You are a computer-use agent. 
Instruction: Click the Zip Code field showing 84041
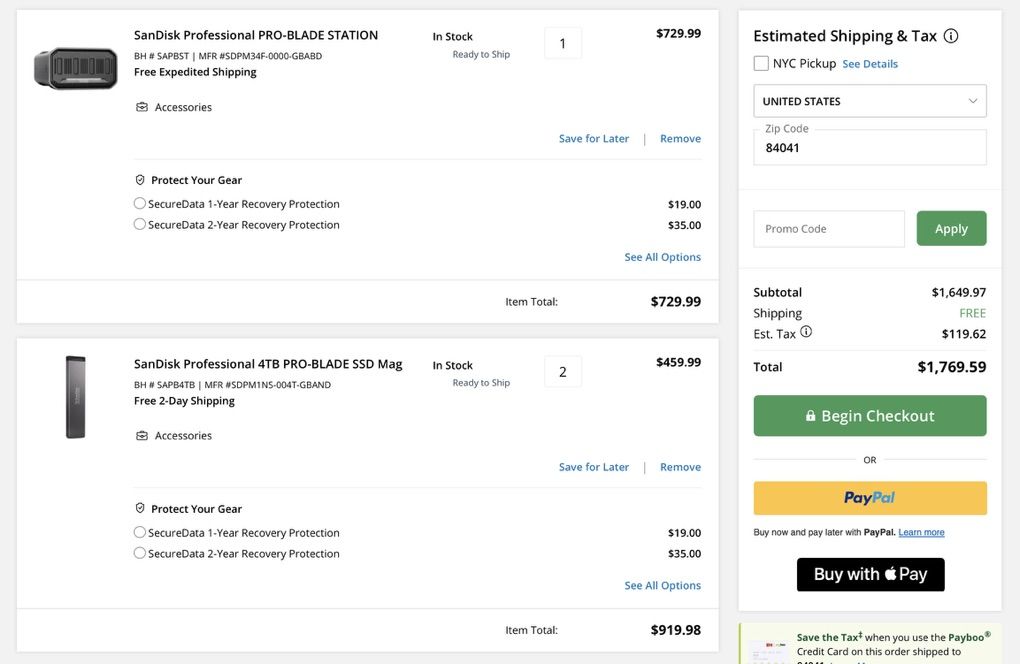(x=870, y=148)
